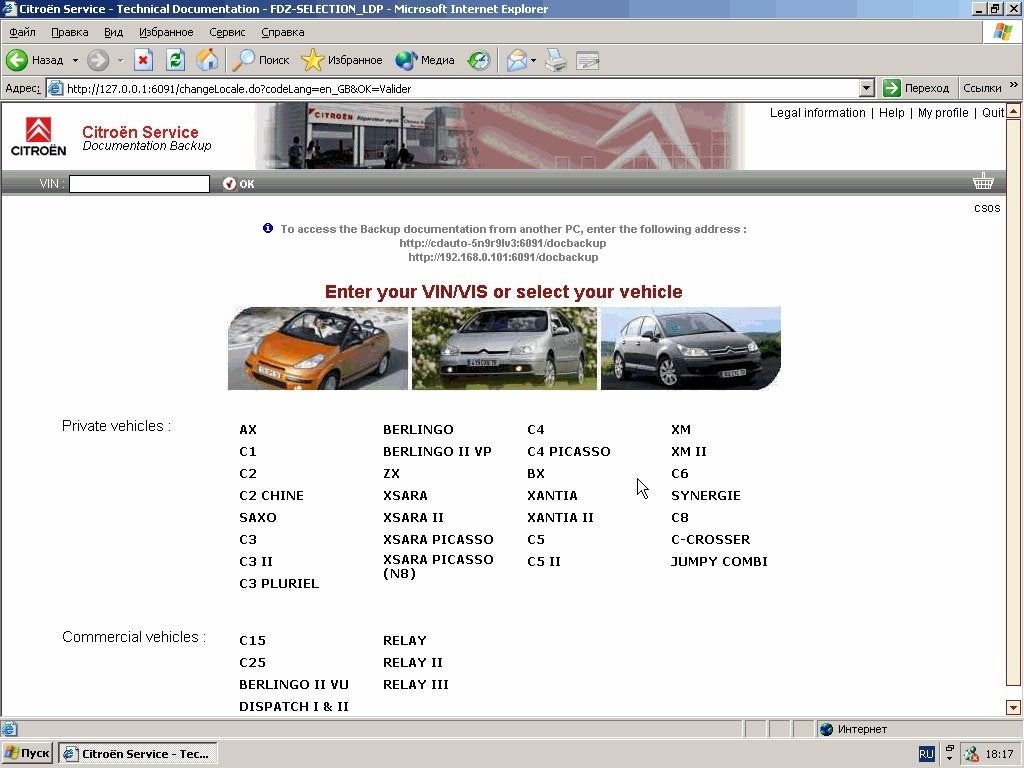Open the Search (Поиск) toolbar button

point(261,61)
